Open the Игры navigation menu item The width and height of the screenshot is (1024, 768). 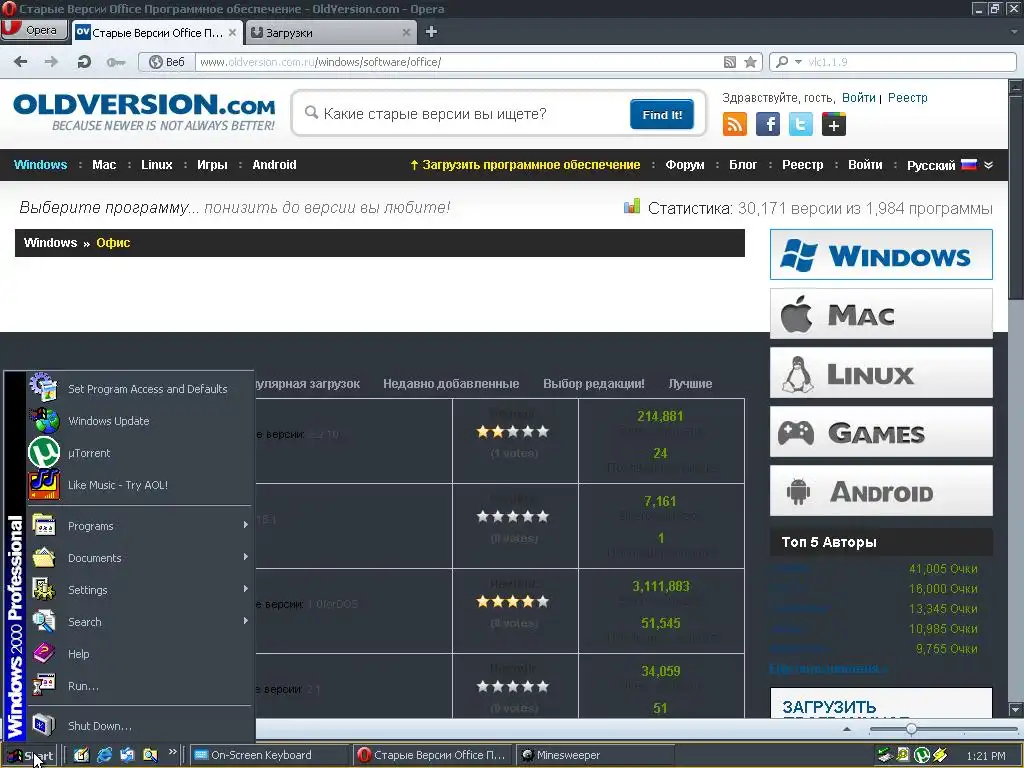coord(212,165)
